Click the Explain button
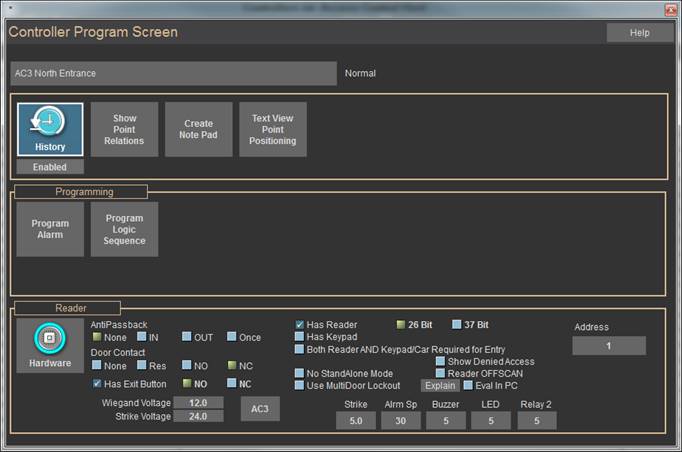This screenshot has width=682, height=452. [439, 385]
